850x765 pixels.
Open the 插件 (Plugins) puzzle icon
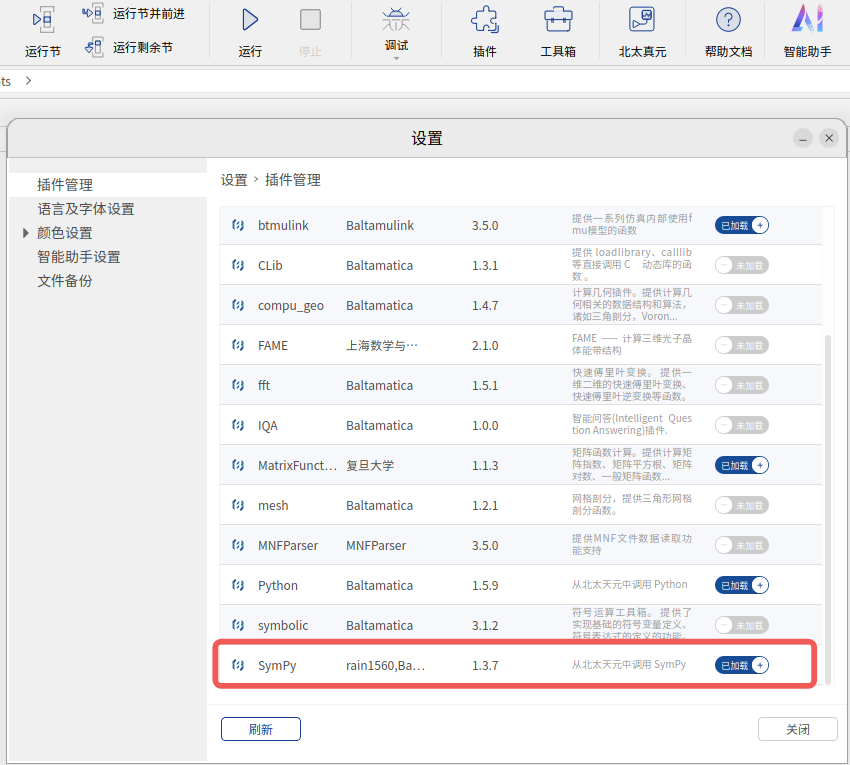pos(485,20)
